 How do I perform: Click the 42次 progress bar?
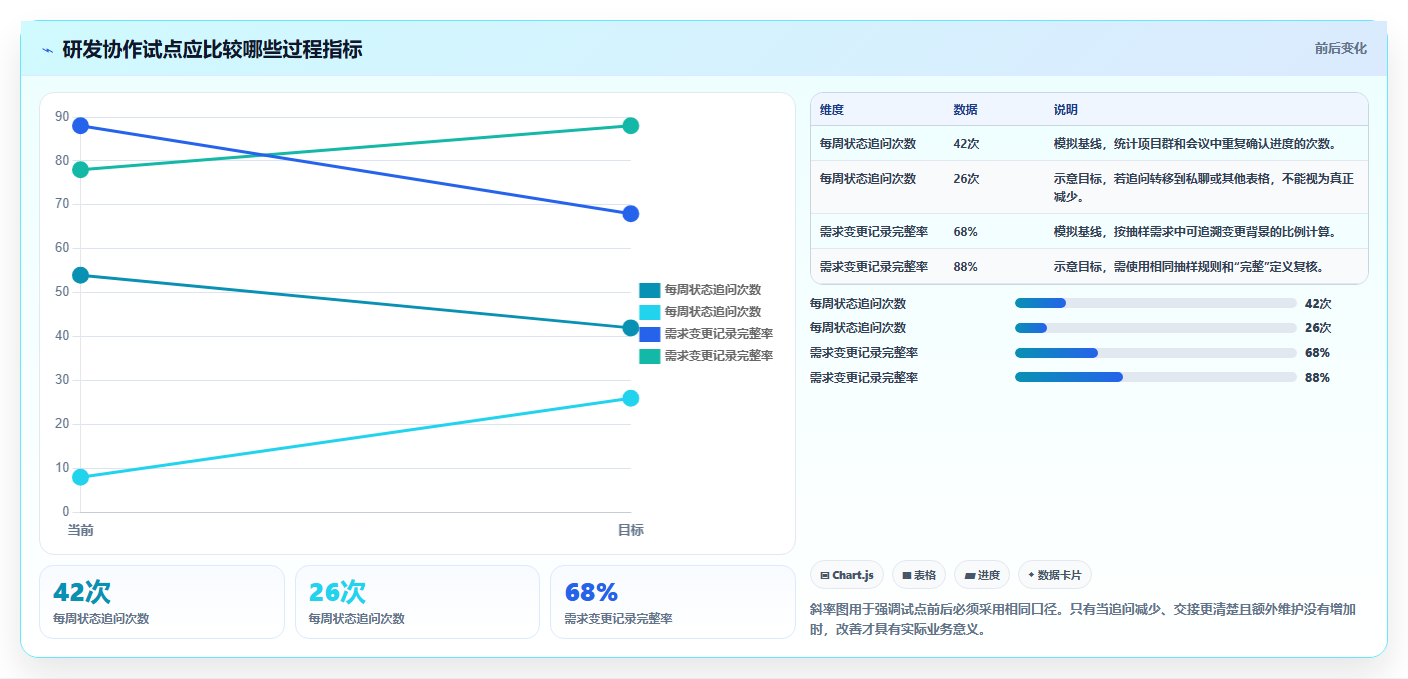click(1155, 303)
